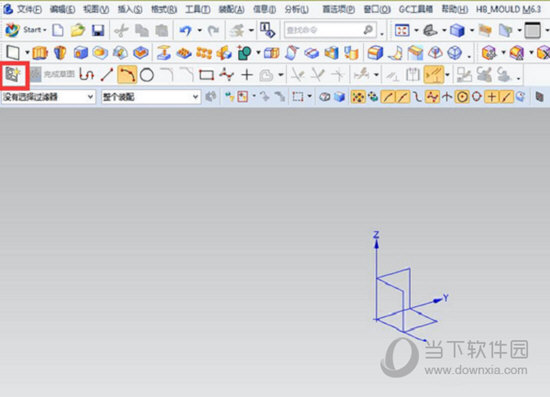550x397 pixels.
Task: Click the Revolve feature icon
Action: 60,53
